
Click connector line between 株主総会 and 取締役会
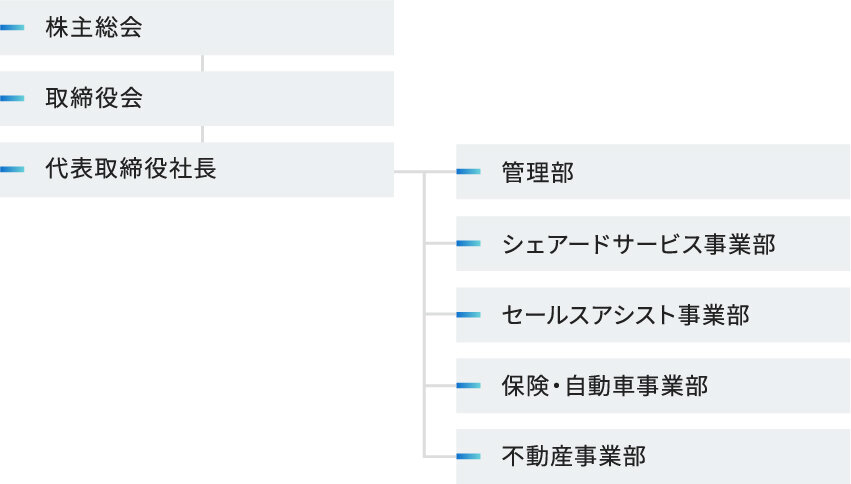[x=202, y=63]
